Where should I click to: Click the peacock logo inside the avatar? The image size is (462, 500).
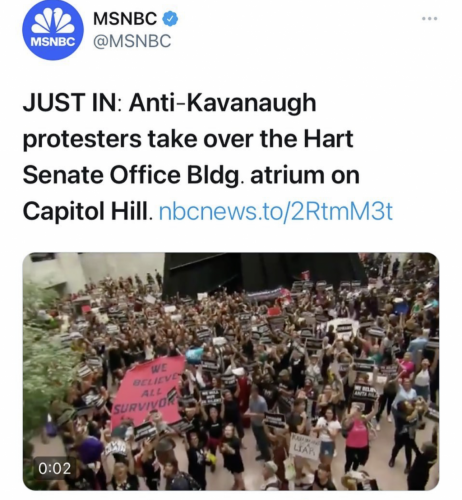52,21
